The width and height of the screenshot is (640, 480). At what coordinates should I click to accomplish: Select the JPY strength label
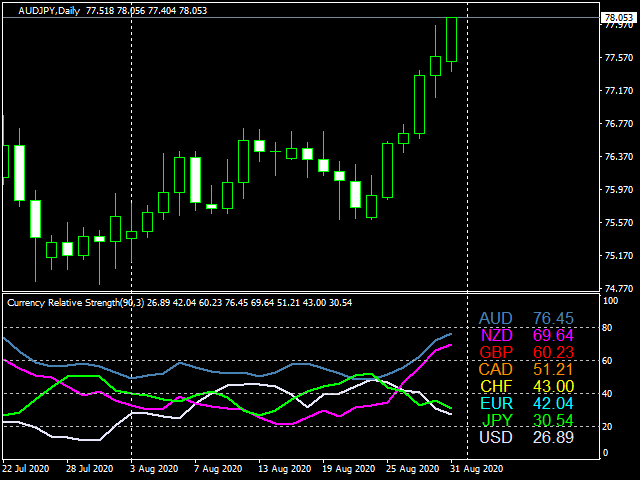click(x=497, y=420)
